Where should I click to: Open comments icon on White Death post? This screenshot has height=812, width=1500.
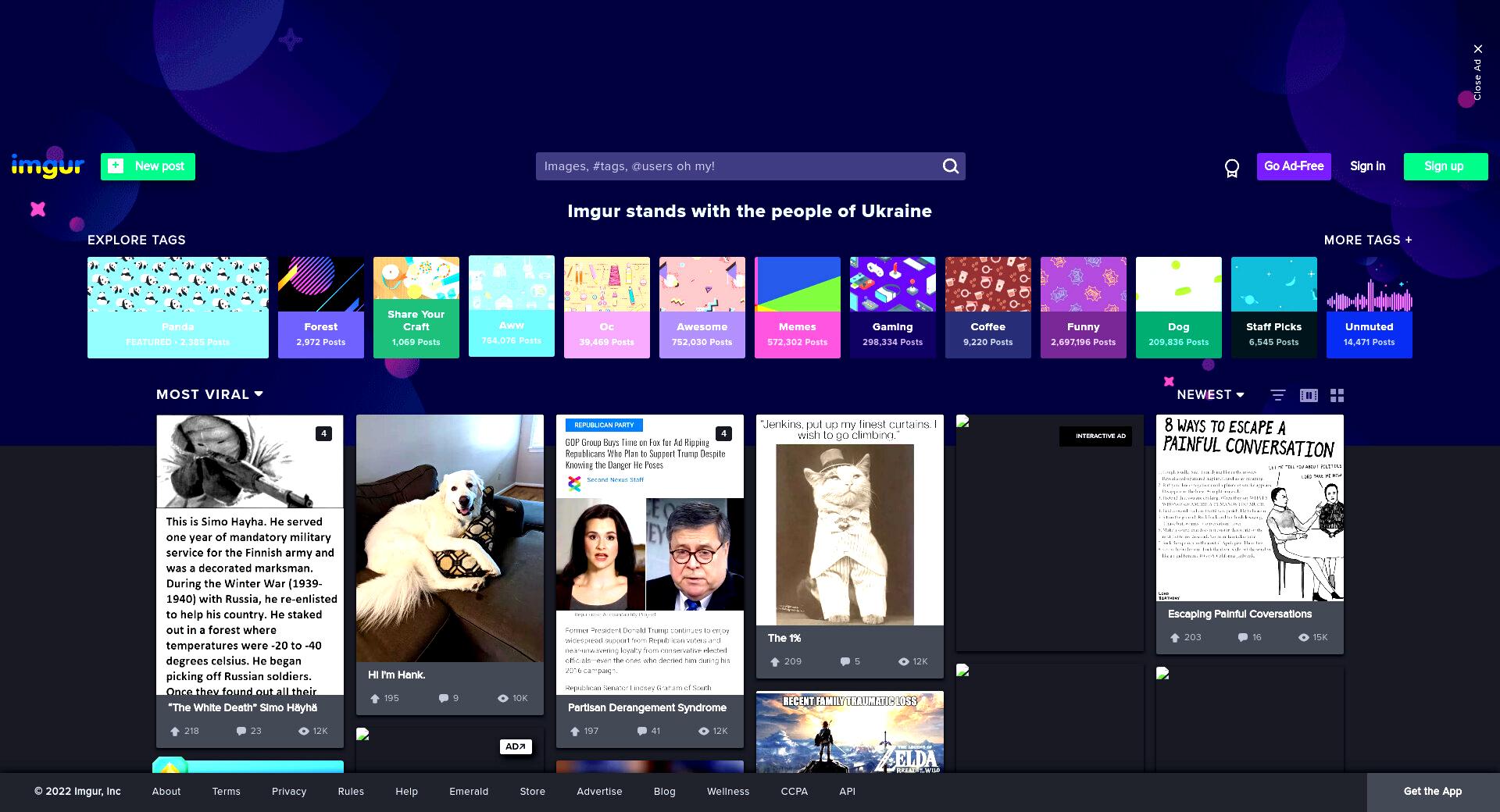[x=241, y=732]
